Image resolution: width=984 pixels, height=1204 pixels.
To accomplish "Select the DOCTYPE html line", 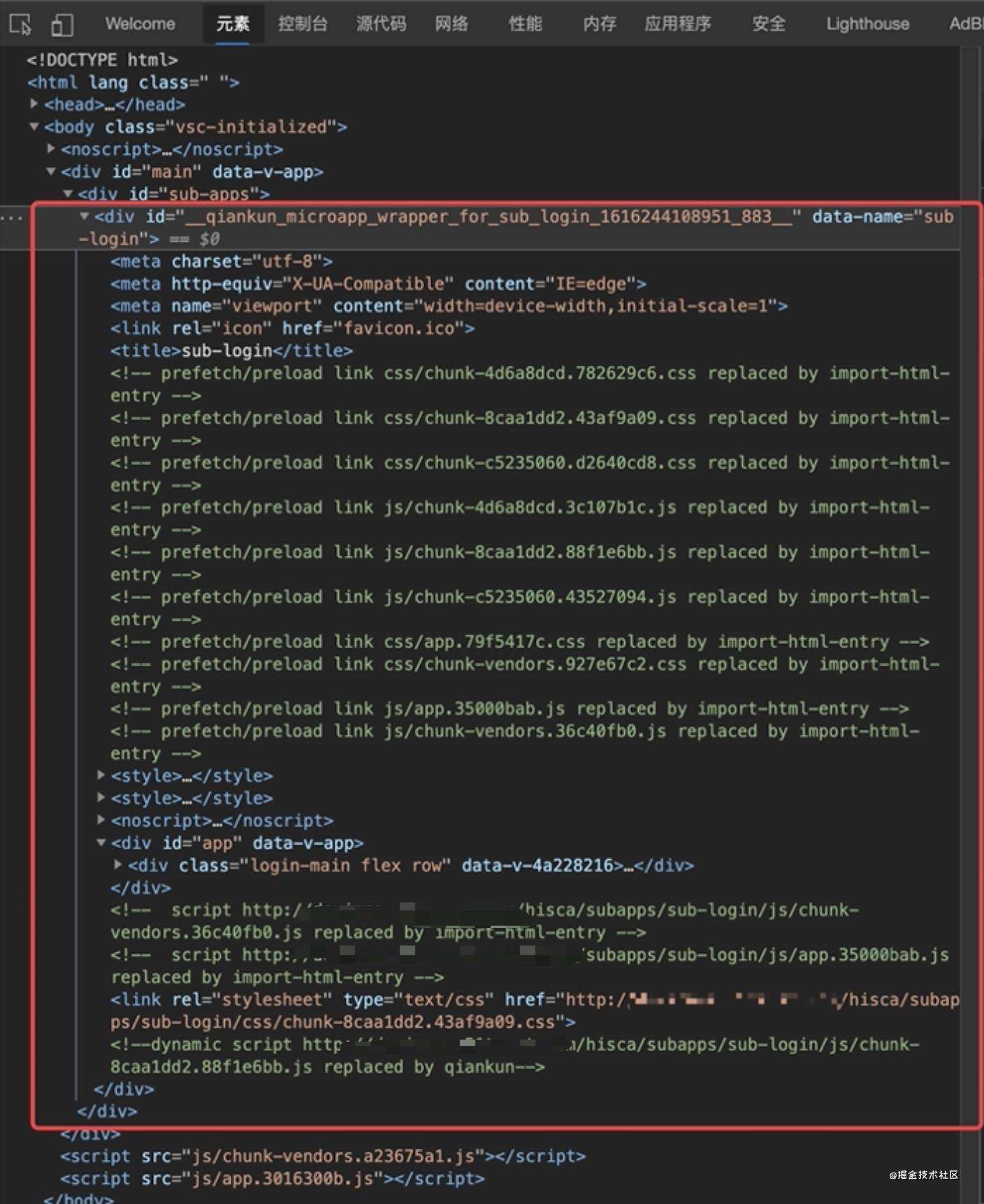I will pos(103,60).
